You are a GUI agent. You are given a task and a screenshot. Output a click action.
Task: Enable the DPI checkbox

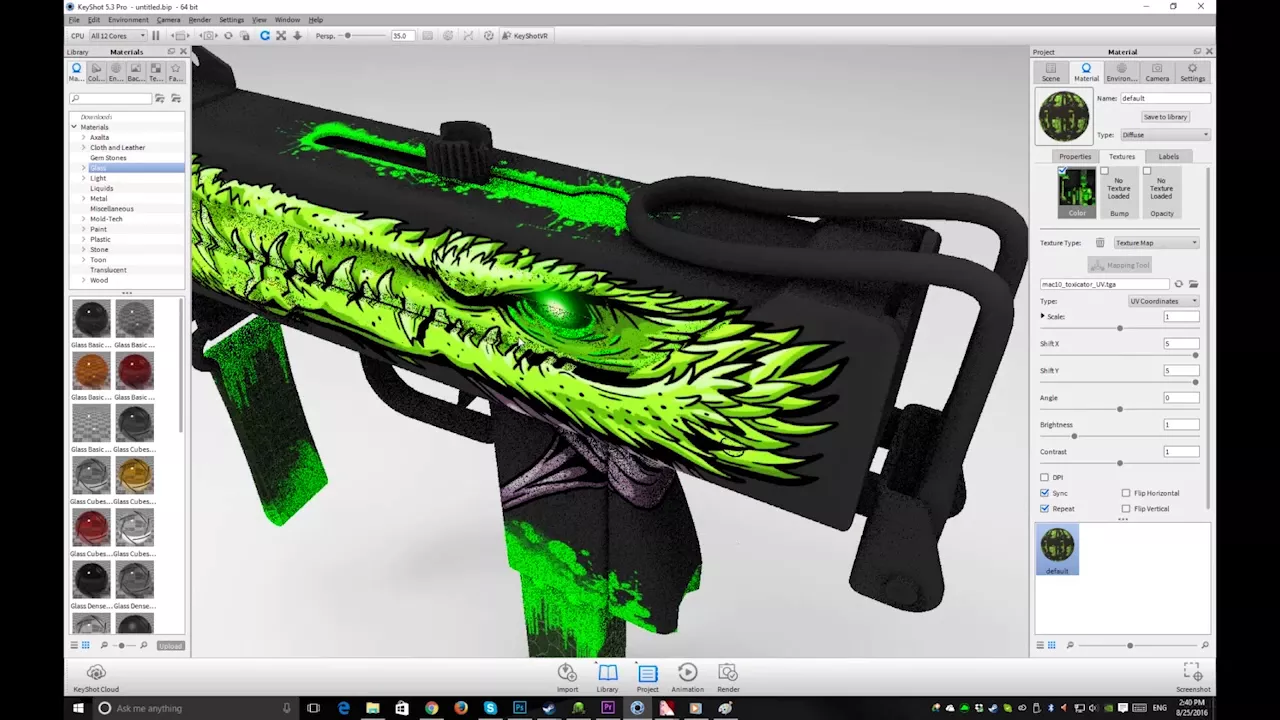click(x=1045, y=478)
